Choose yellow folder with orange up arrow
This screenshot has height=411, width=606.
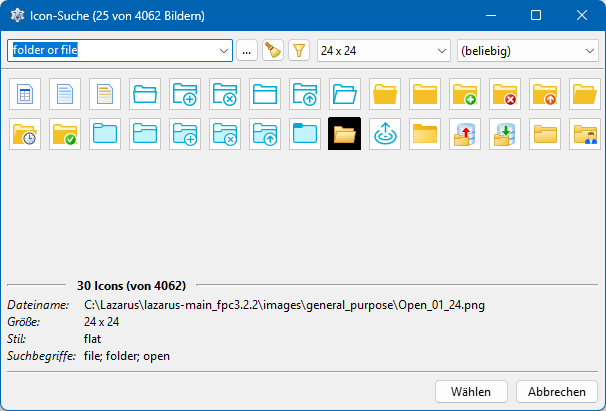tap(545, 94)
